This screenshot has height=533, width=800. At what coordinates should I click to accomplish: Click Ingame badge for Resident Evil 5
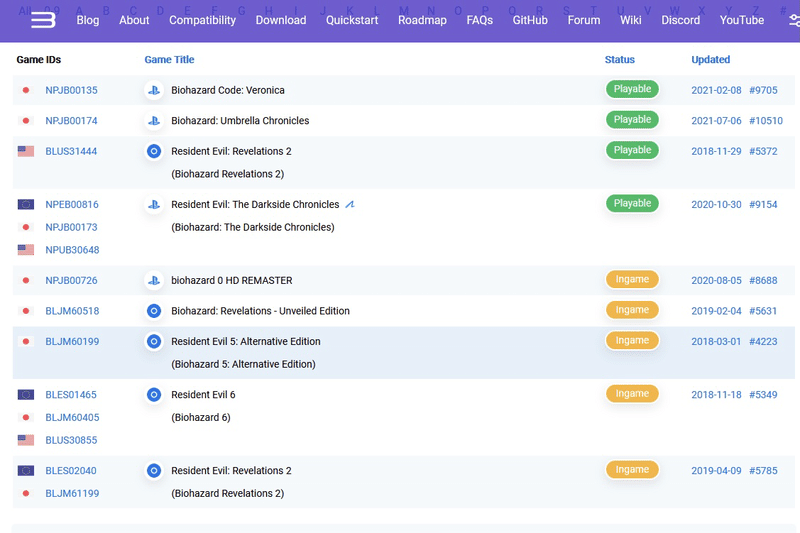[632, 340]
